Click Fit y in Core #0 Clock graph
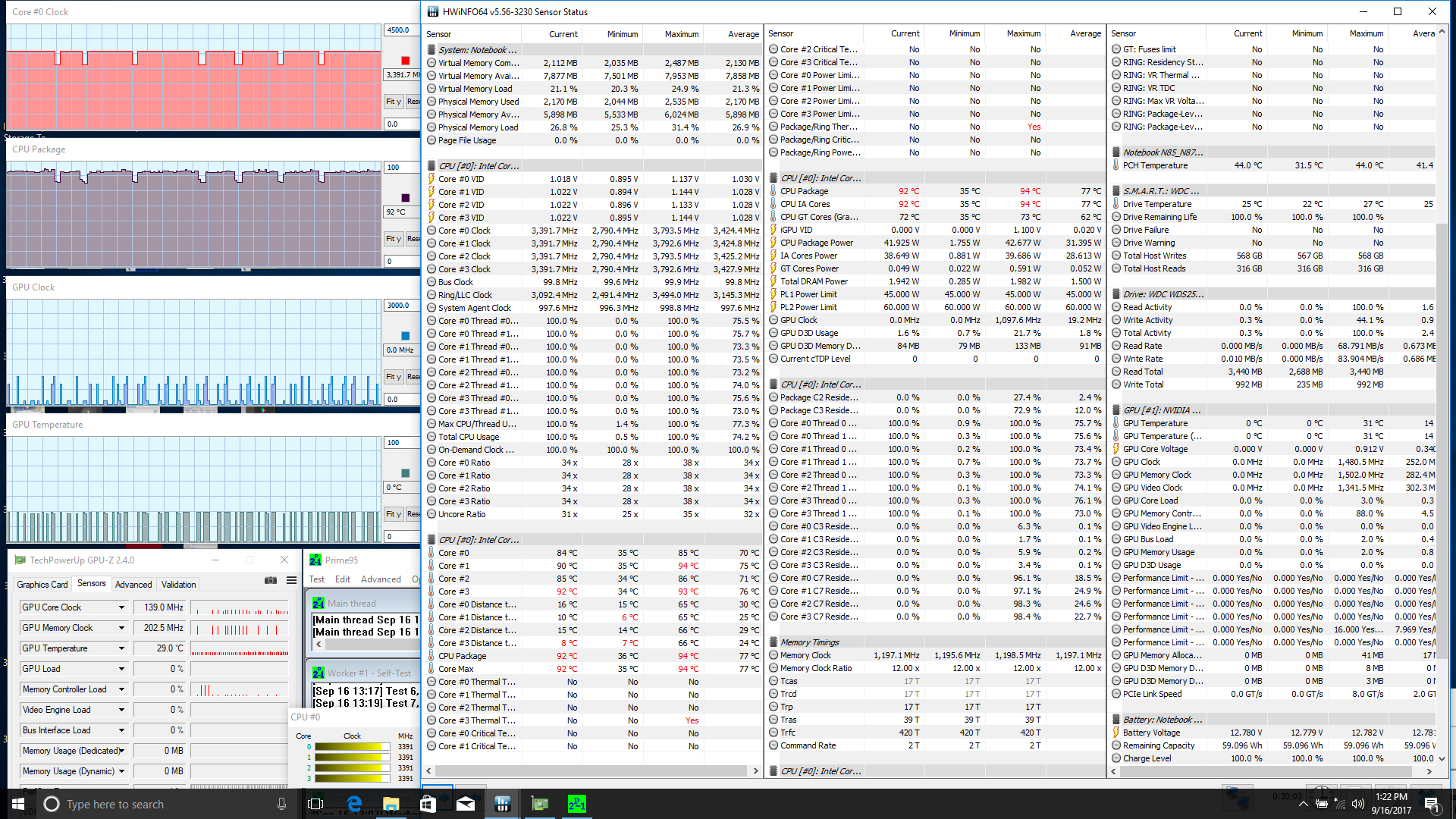The width and height of the screenshot is (1456, 819). [394, 102]
